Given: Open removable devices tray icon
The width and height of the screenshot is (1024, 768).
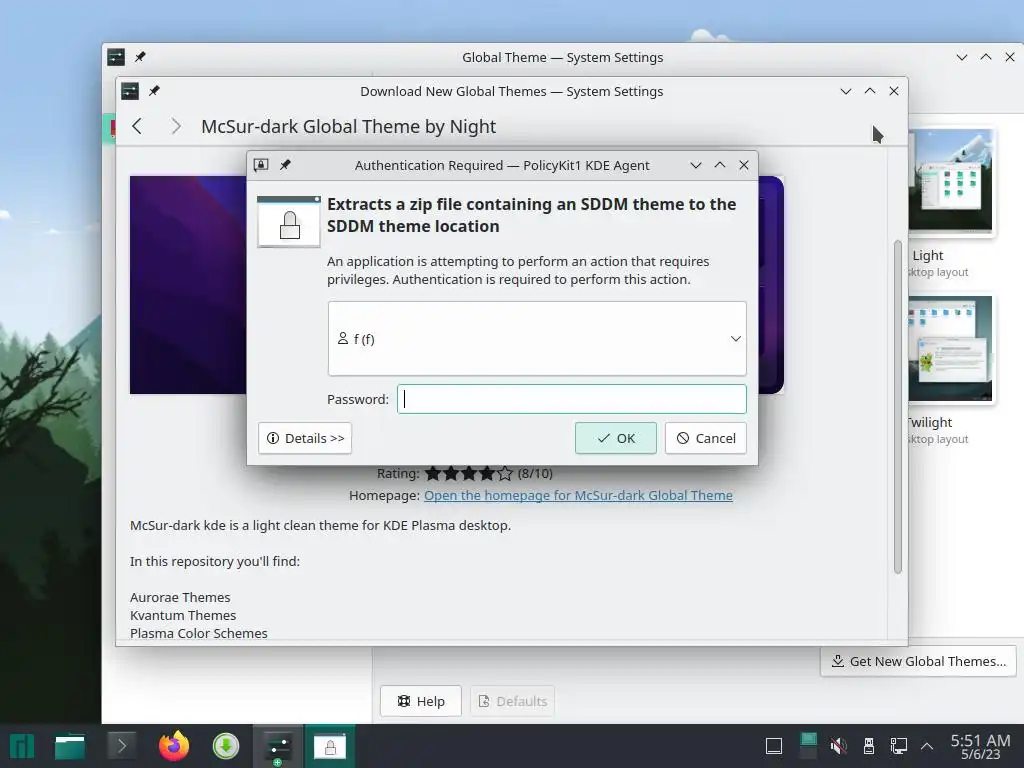Looking at the screenshot, I should 869,746.
